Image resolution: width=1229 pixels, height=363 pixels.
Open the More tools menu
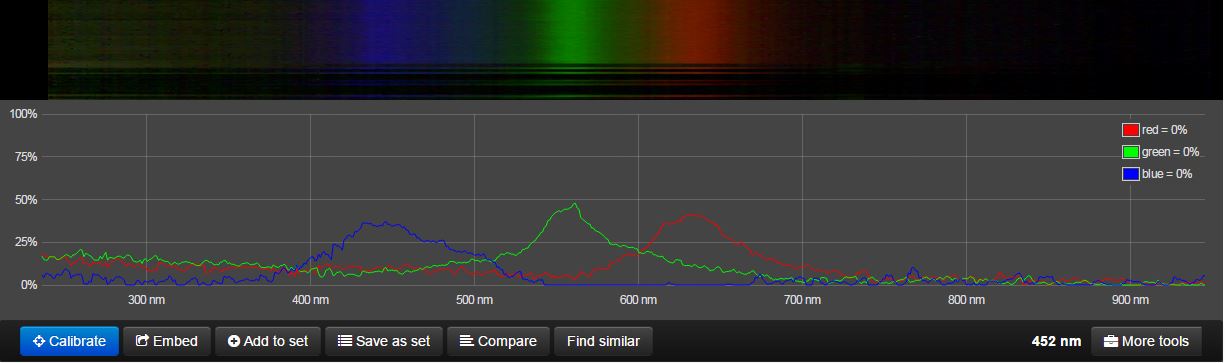(x=1146, y=341)
